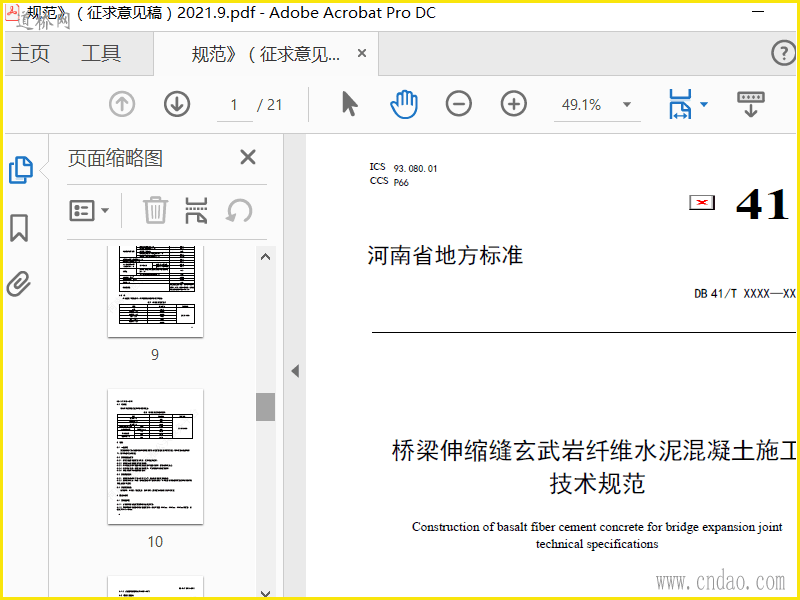800x600 pixels.
Task: Click the DB 41/T XXXX text
Action: tap(744, 293)
